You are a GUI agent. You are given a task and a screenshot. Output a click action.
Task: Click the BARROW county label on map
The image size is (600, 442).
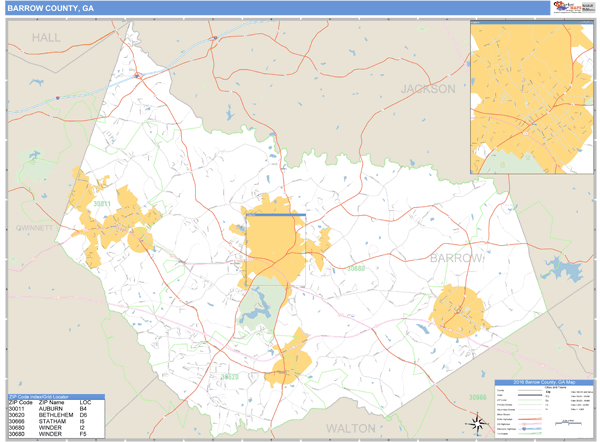(x=457, y=258)
